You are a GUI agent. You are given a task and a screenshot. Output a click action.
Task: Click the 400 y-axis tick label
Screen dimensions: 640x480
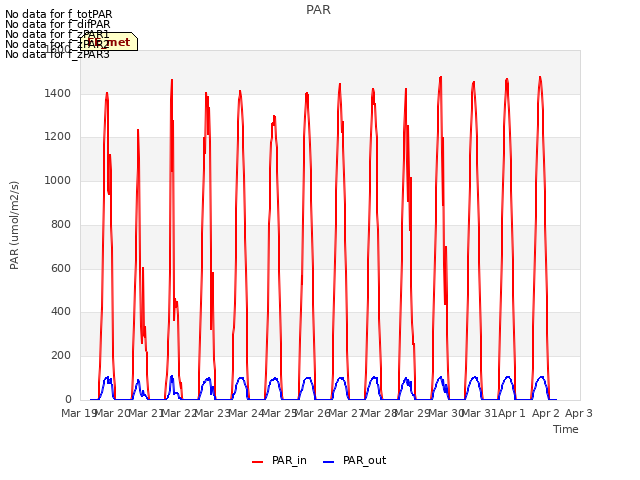click(x=61, y=312)
